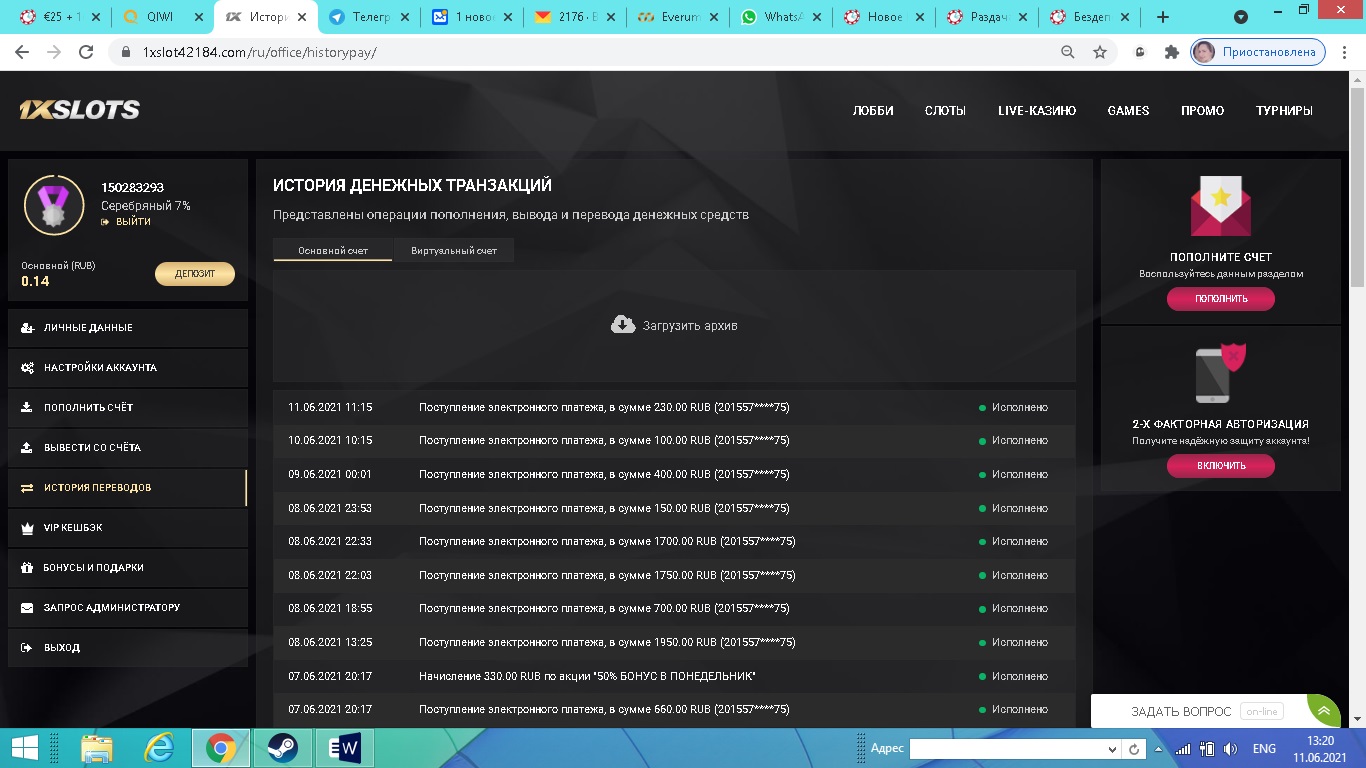The height and width of the screenshot is (768, 1366).
Task: Expand the chat widget with the green arrow
Action: pyautogui.click(x=1323, y=711)
